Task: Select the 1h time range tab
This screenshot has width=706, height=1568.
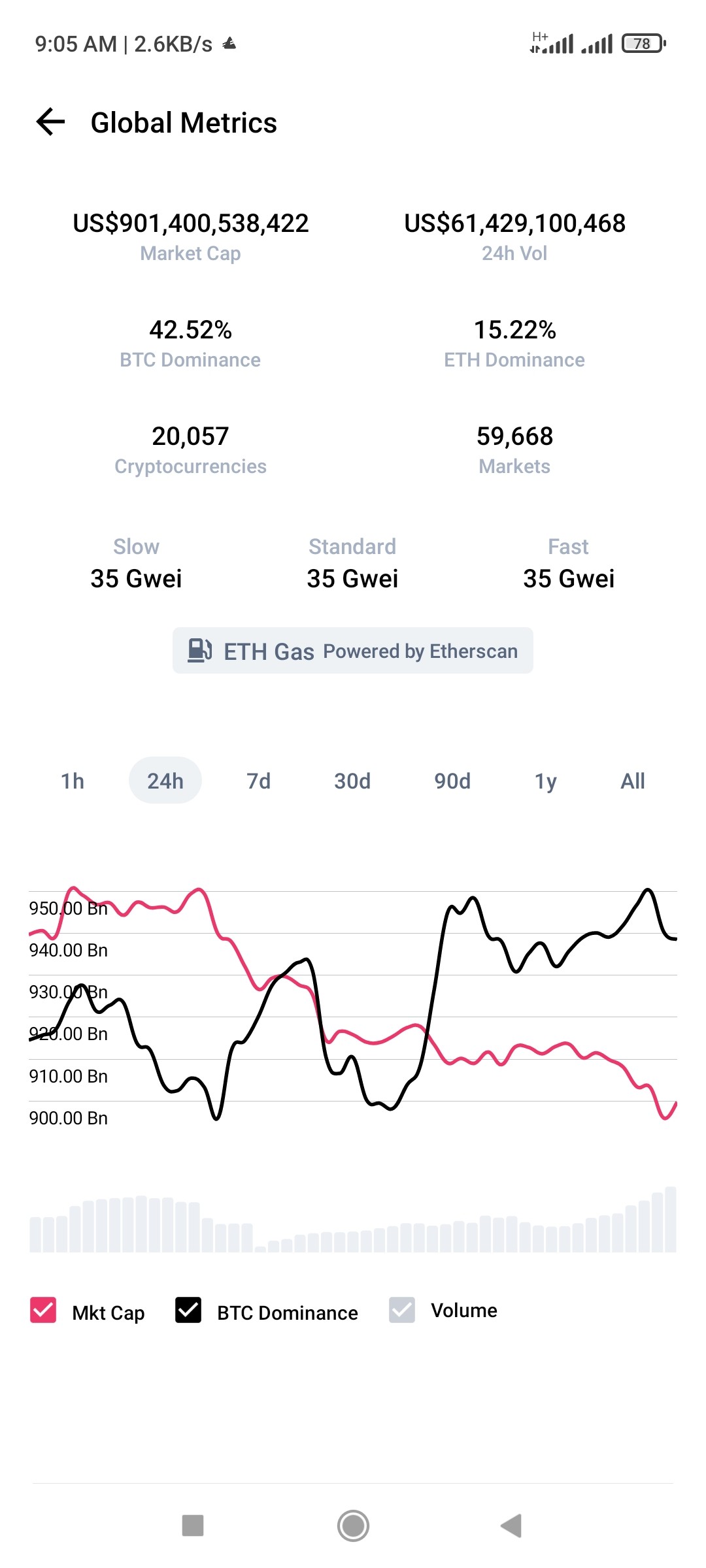Action: tap(73, 781)
